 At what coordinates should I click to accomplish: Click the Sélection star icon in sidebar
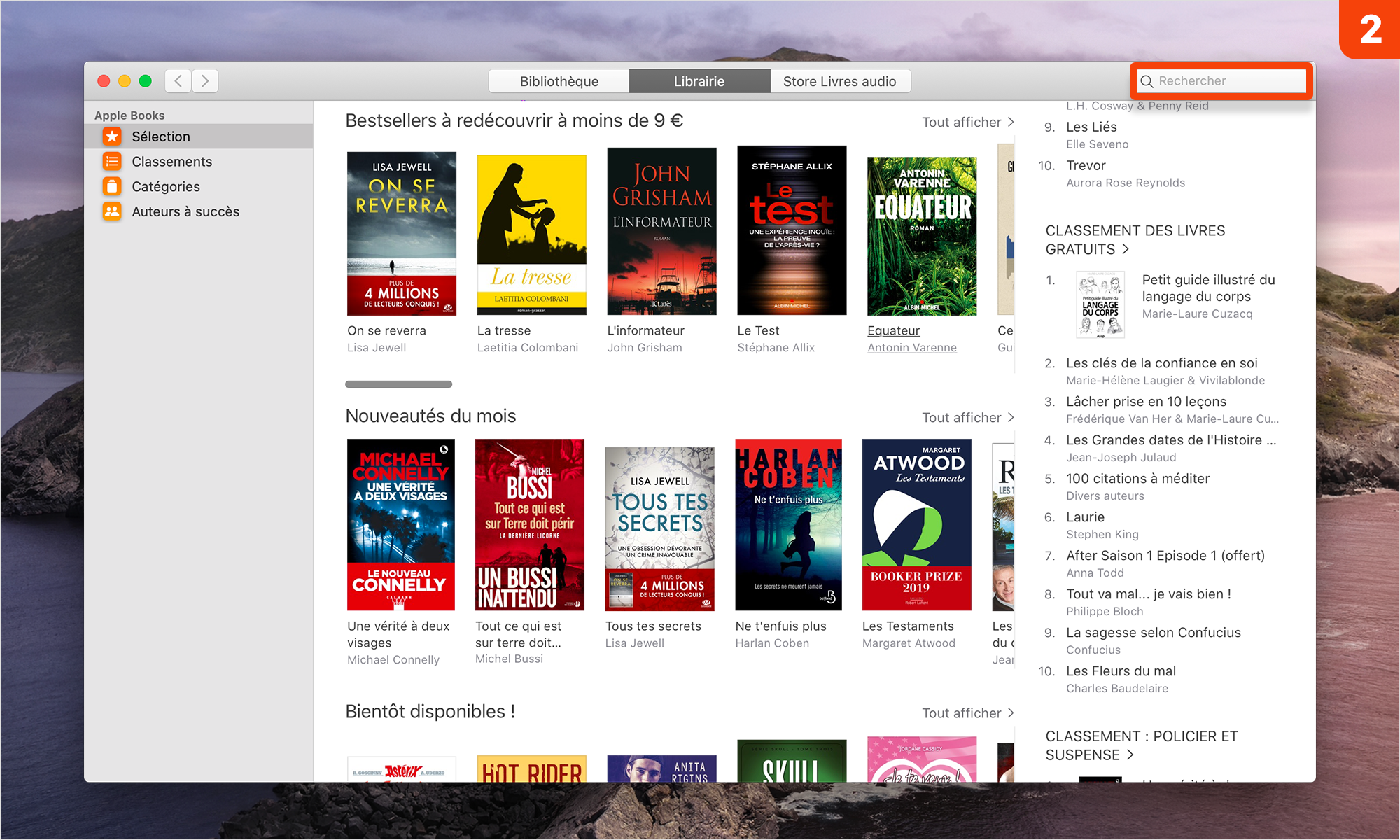pos(112,136)
